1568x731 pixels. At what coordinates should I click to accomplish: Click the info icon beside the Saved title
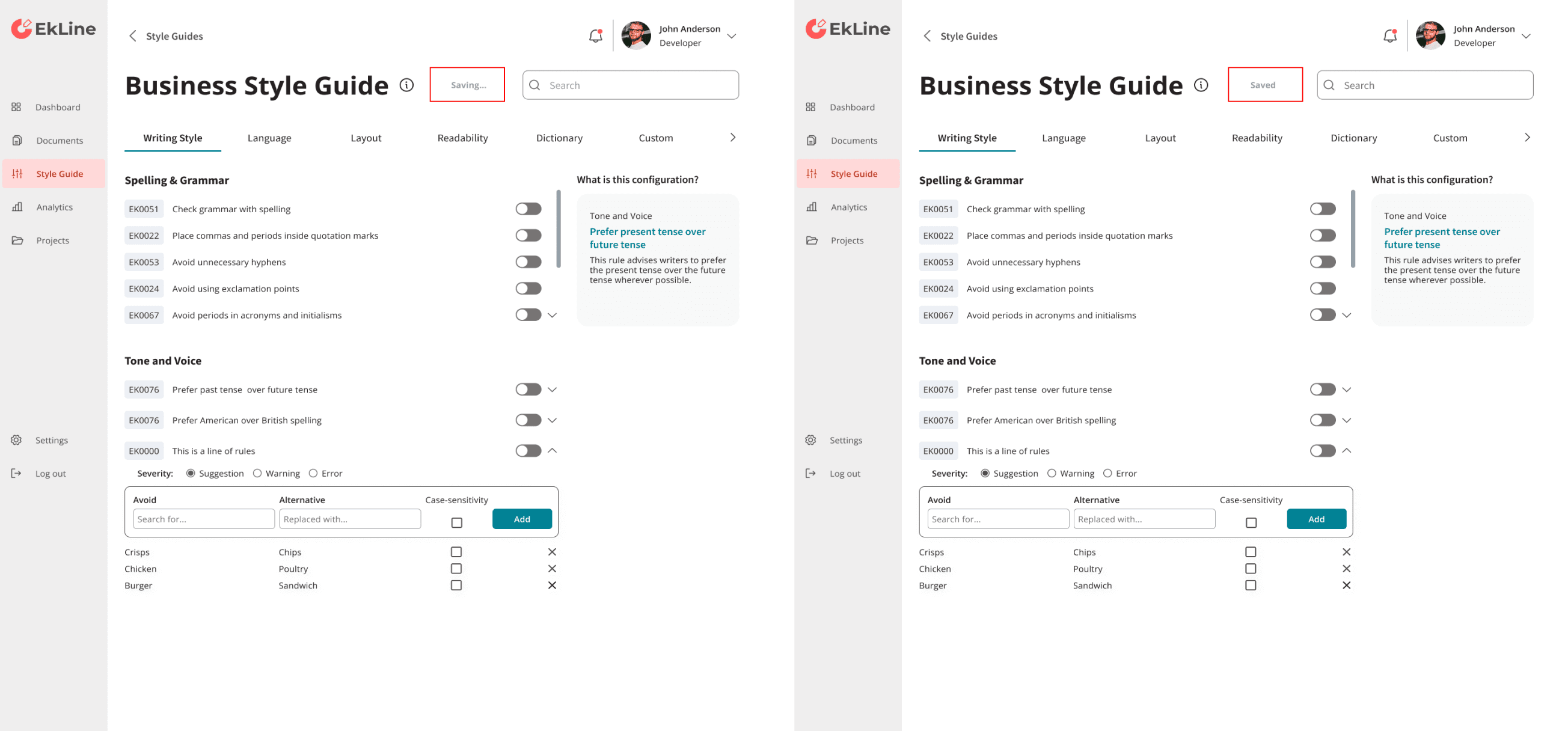pyautogui.click(x=1201, y=85)
